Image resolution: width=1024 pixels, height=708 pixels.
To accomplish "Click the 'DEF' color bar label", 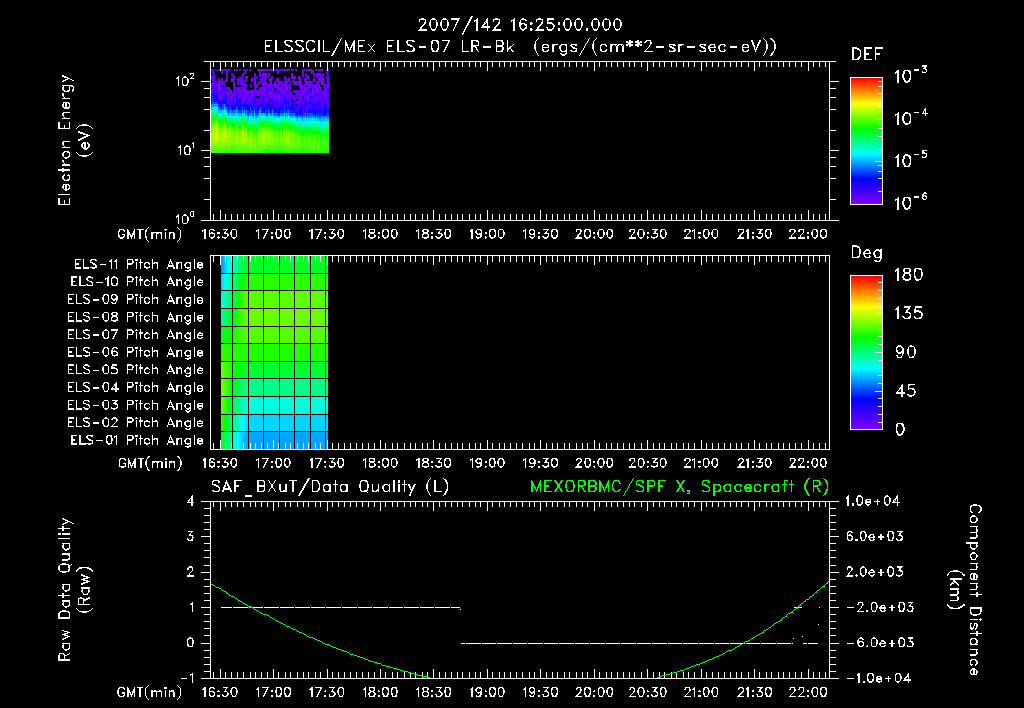I will click(866, 55).
